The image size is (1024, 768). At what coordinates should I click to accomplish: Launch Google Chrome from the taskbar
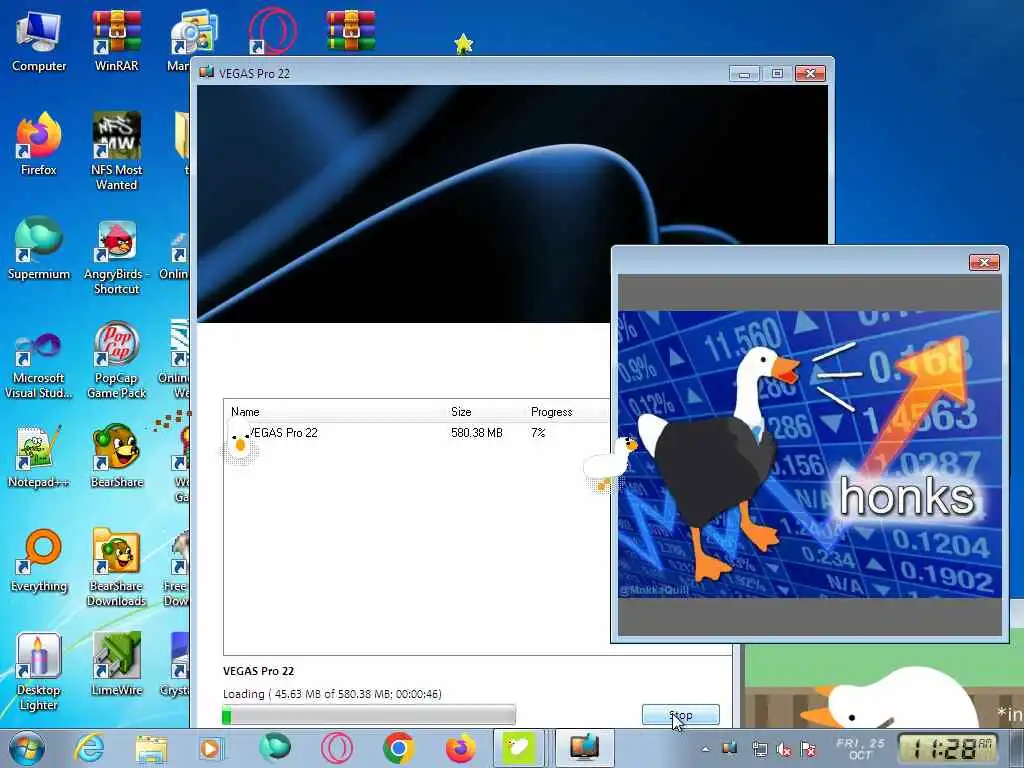[398, 748]
